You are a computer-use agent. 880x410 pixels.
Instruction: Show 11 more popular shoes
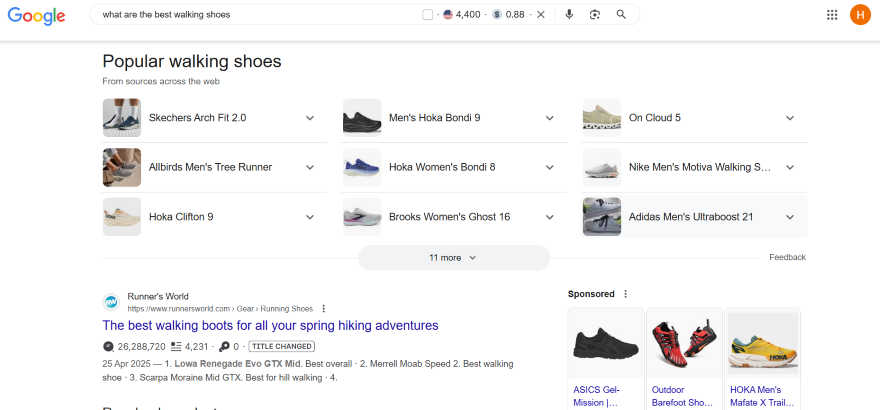point(453,257)
